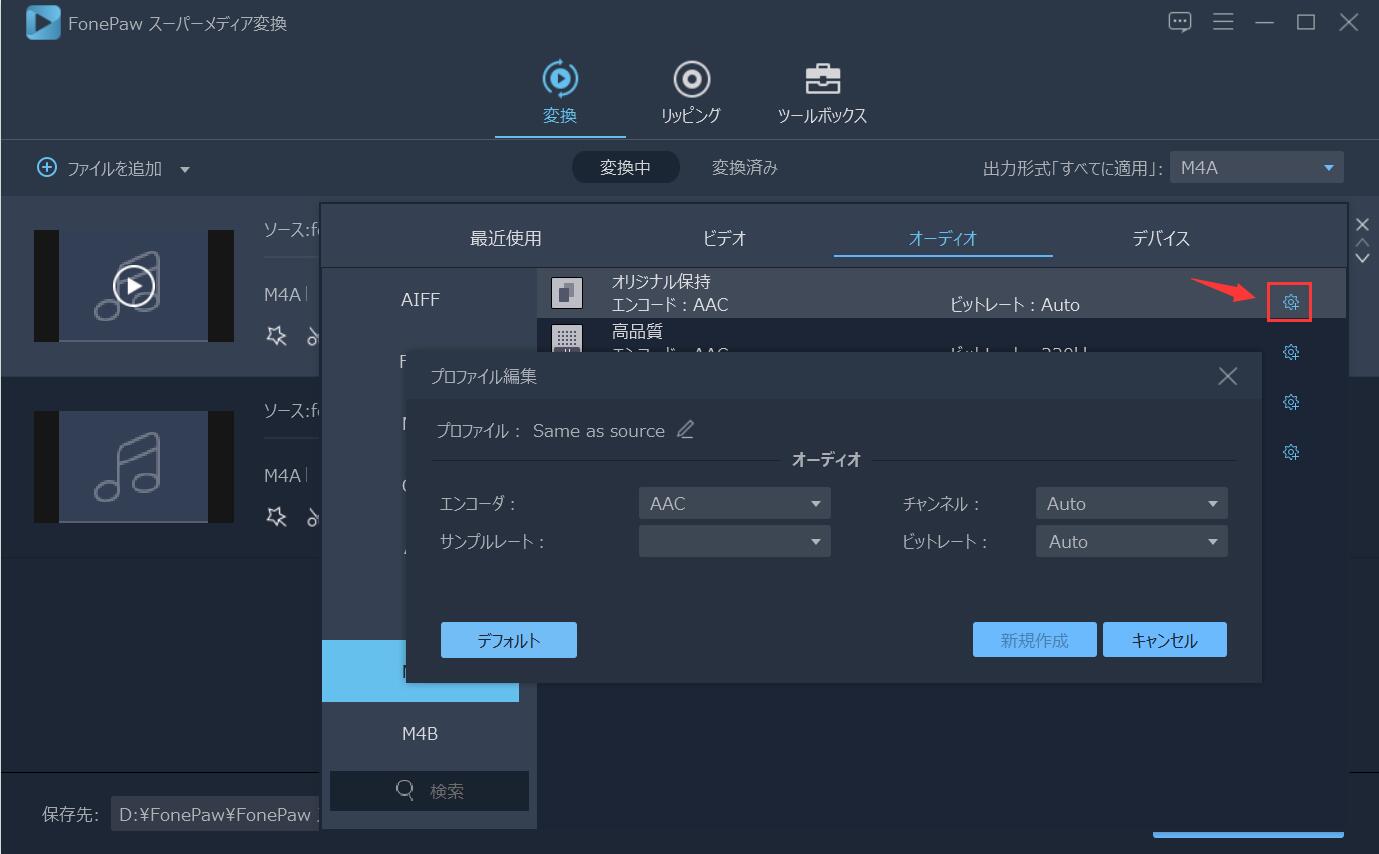Open the ビットレート Auto dropdown
Viewport: 1379px width, 854px height.
1131,542
